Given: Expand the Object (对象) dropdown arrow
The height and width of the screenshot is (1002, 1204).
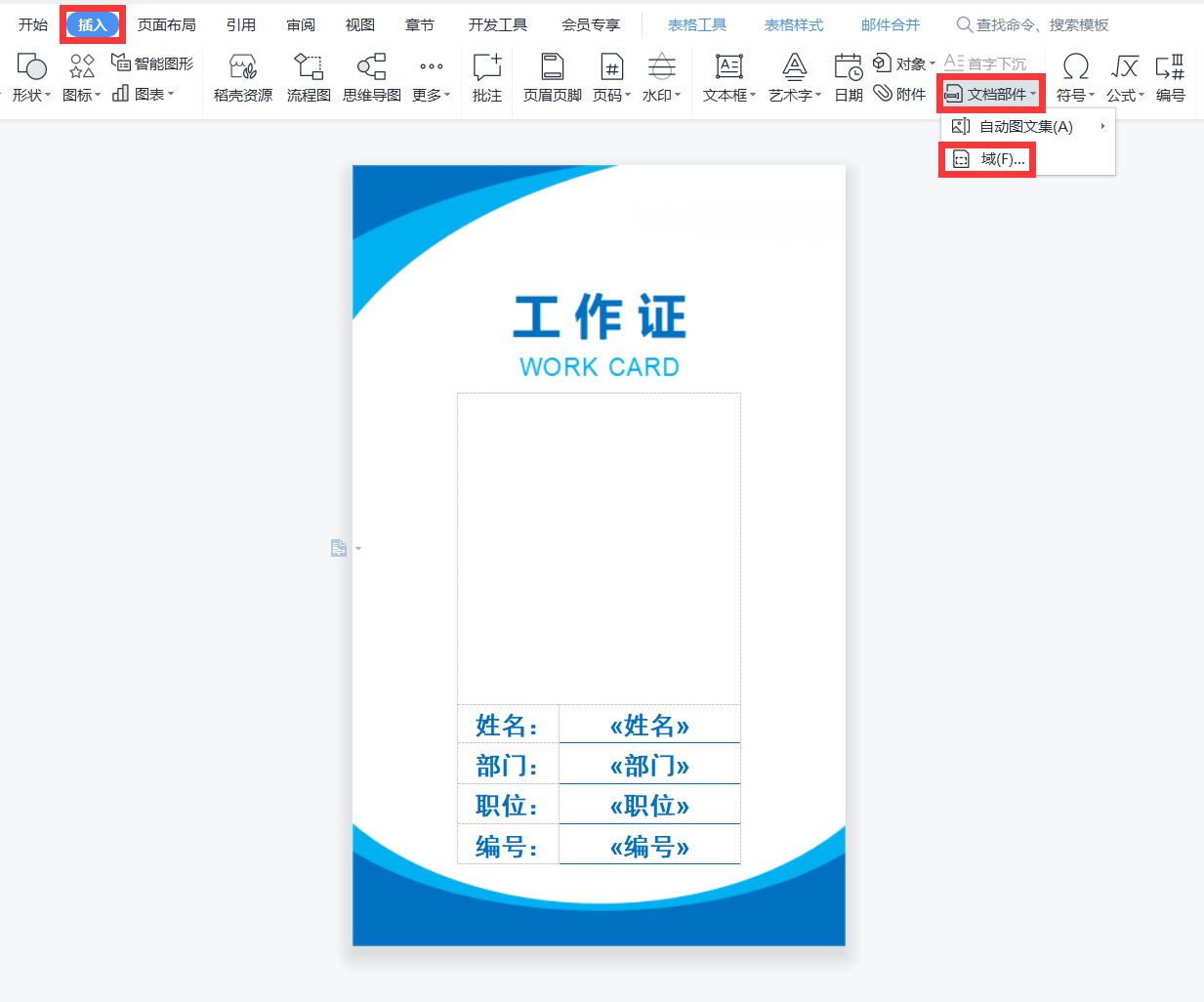Looking at the screenshot, I should [x=932, y=63].
